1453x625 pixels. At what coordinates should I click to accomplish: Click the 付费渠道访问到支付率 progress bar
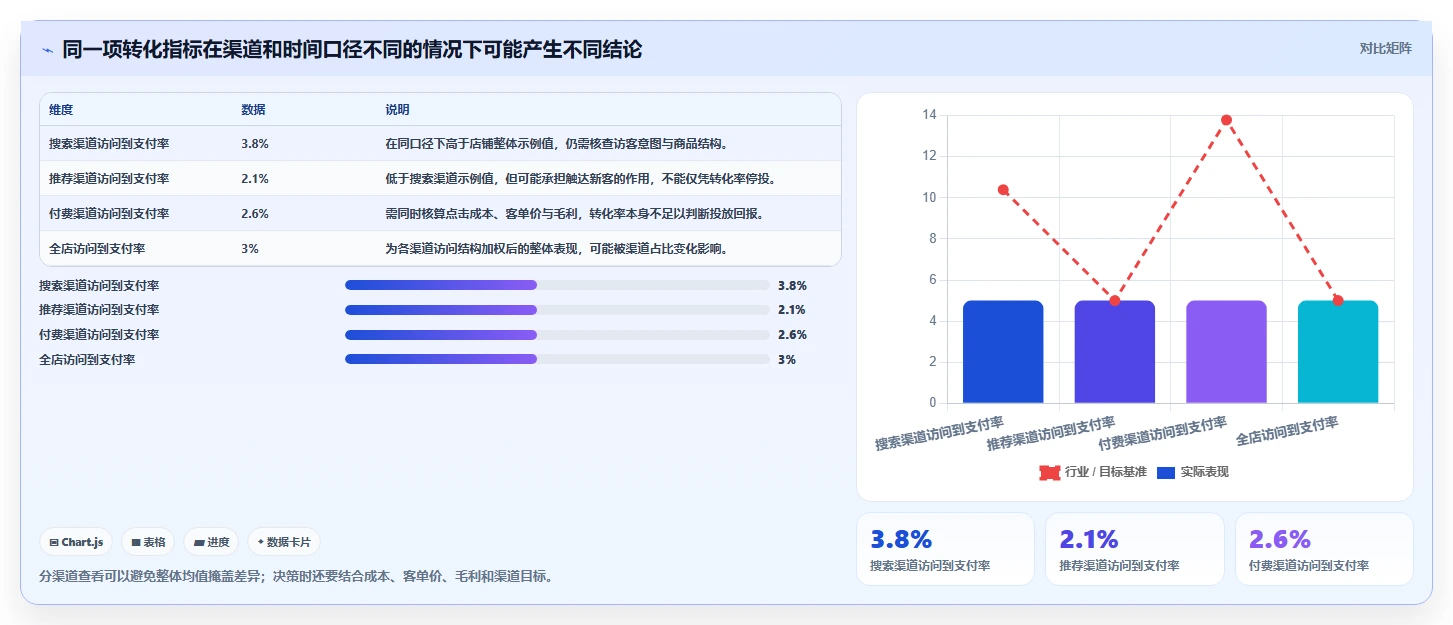(557, 335)
